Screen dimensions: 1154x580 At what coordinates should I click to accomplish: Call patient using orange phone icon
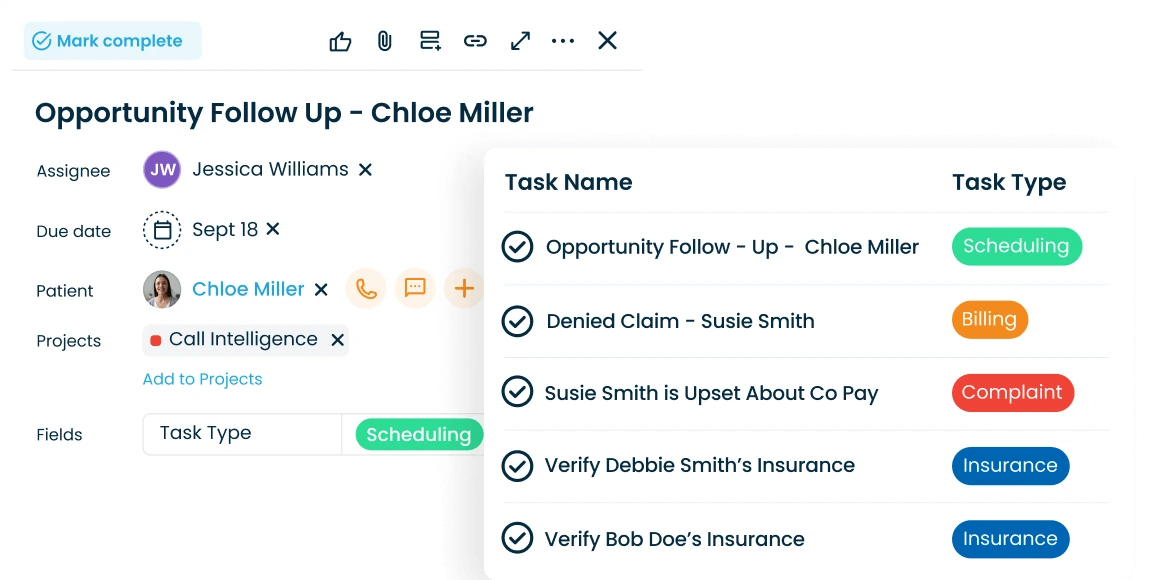click(x=366, y=290)
